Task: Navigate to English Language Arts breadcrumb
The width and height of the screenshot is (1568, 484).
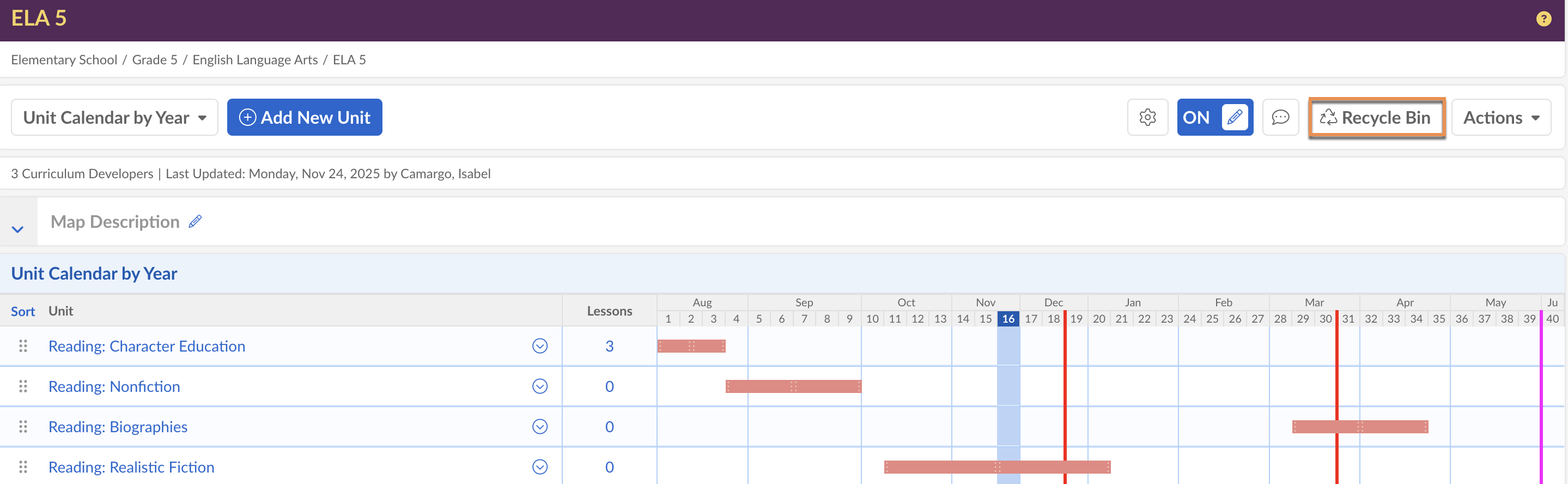Action: pos(255,59)
